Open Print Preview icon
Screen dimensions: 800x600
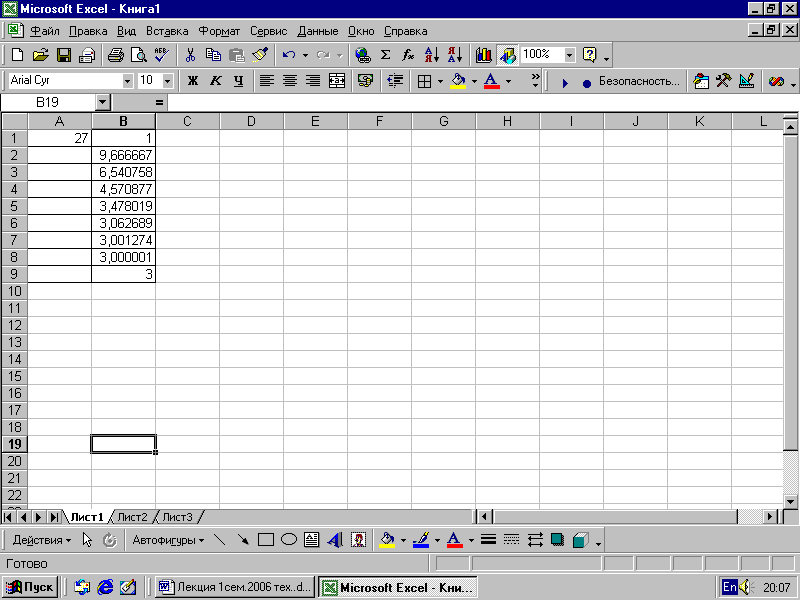[139, 55]
